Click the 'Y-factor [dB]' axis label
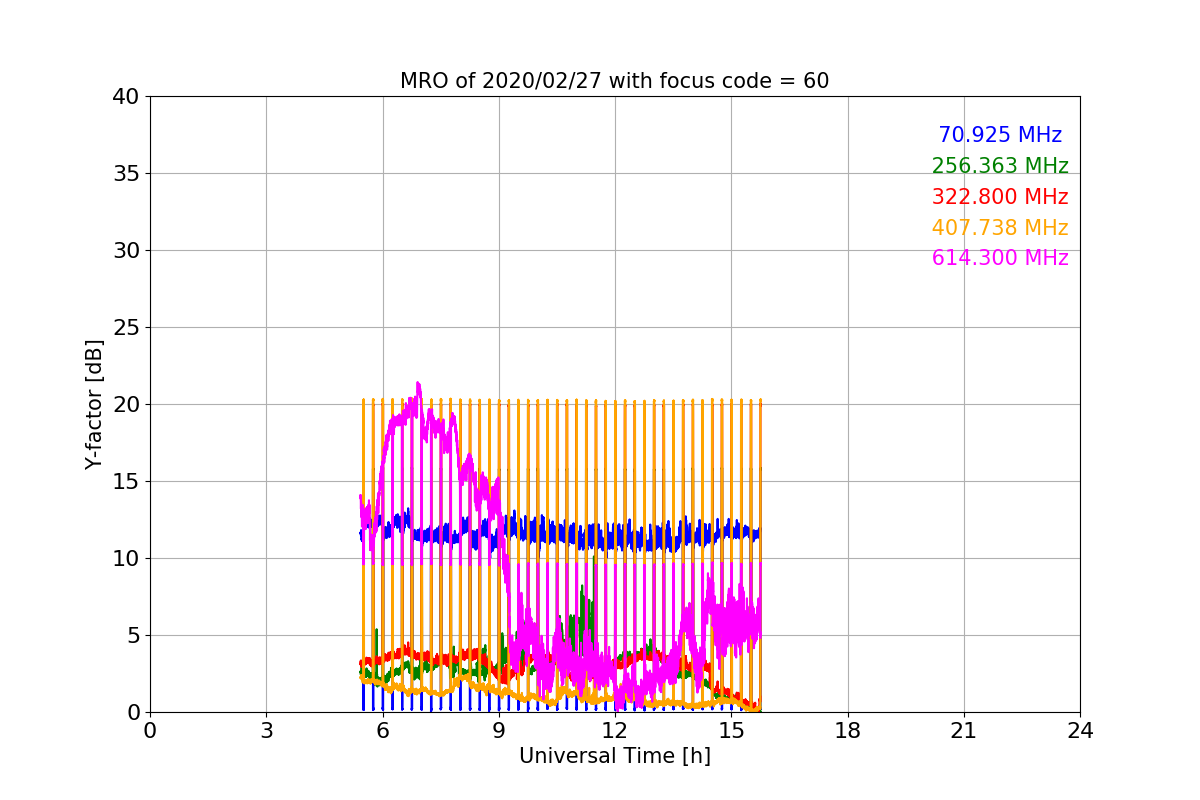Viewport: 1200px width, 800px height. pos(94,404)
